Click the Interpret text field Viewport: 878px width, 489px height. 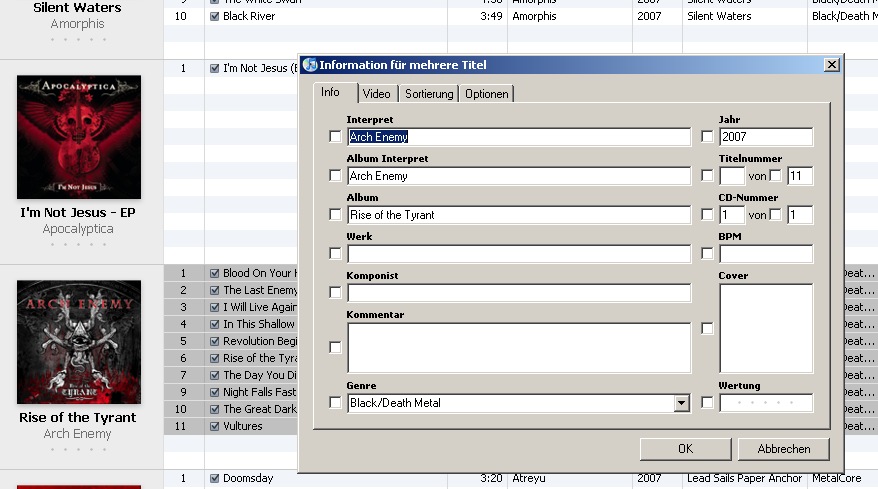519,137
